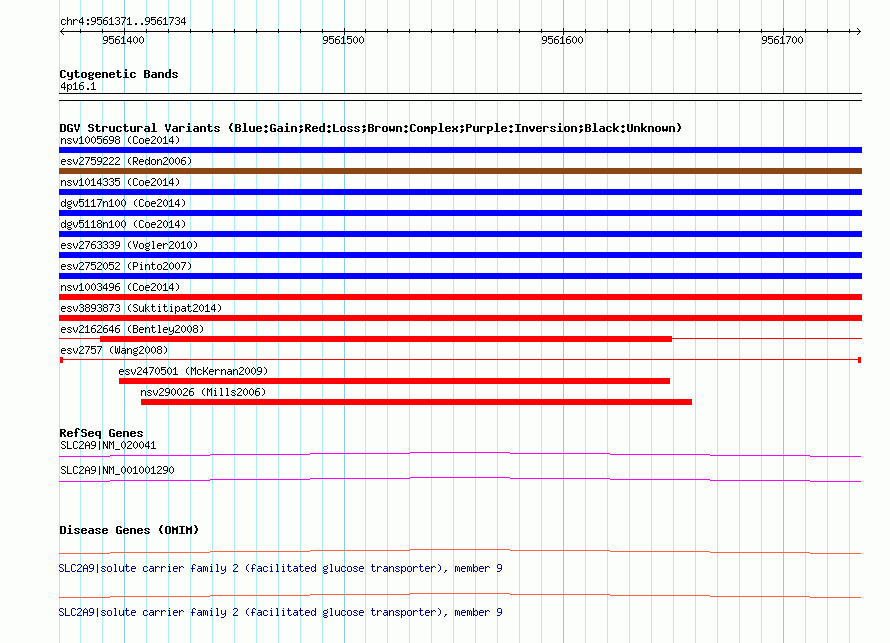Click the red bar under nsv290026
Image resolution: width=890 pixels, height=643 pixels.
[x=416, y=402]
